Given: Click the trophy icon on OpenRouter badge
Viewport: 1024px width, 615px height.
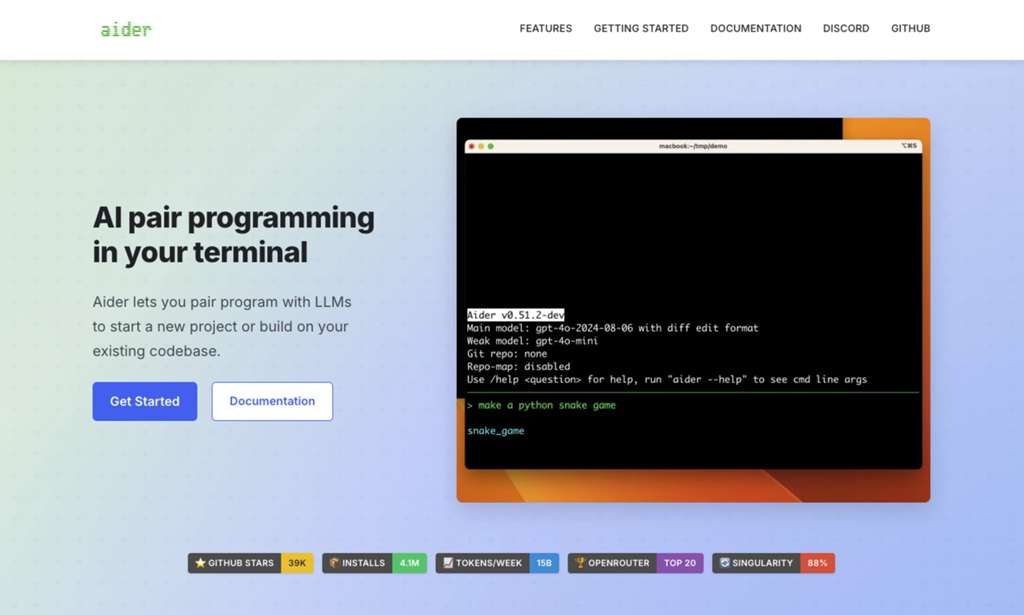Looking at the screenshot, I should click(580, 563).
